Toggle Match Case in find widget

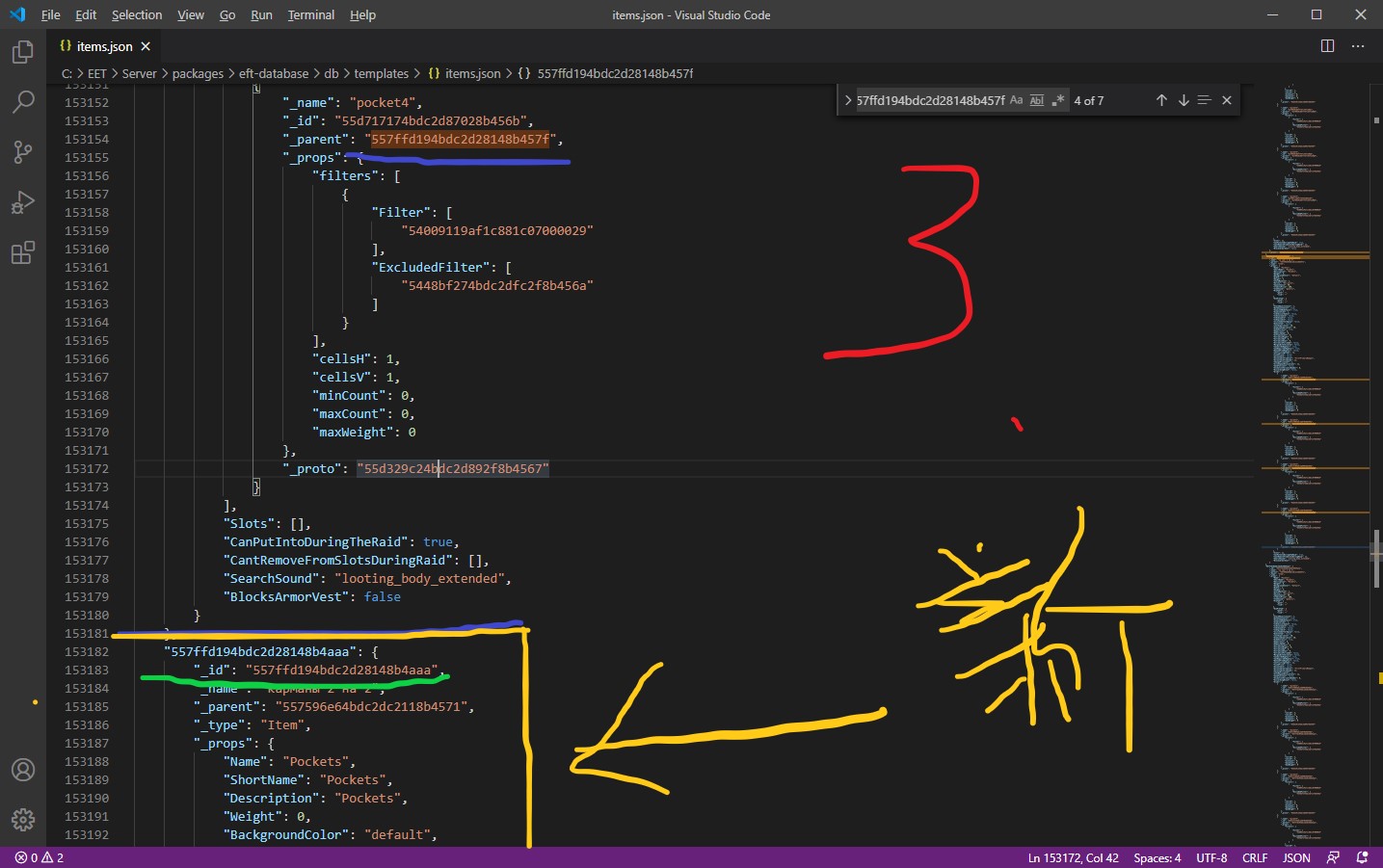point(1016,100)
